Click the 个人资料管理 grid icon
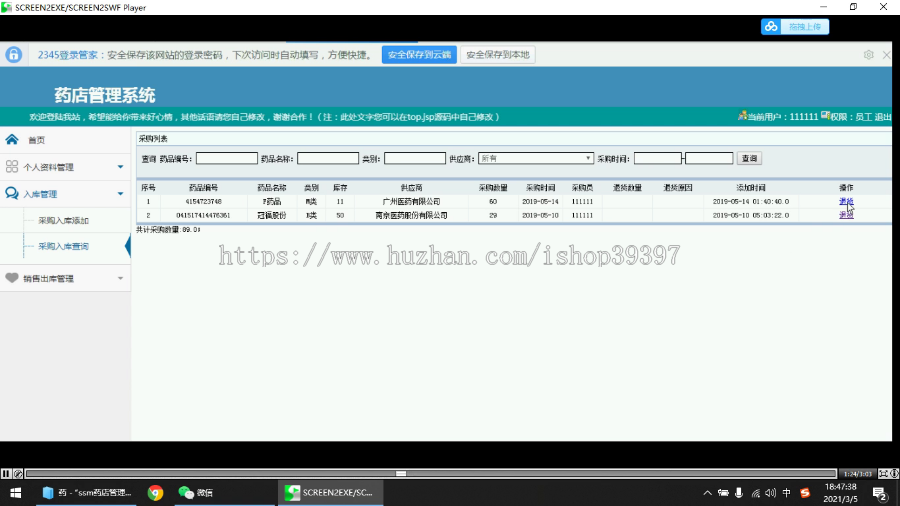 pos(11,166)
